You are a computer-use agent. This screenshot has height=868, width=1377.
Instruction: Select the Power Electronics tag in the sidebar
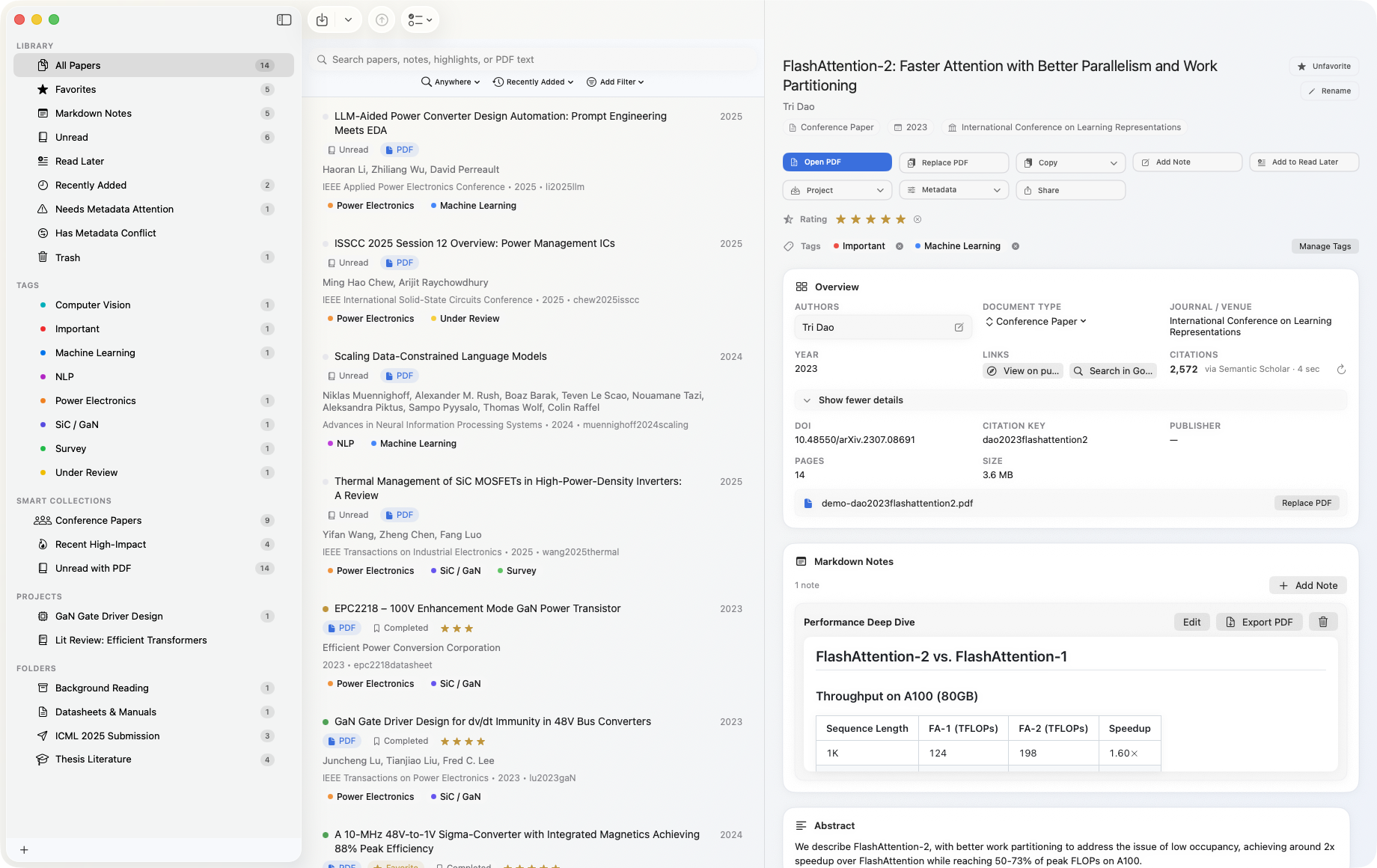[153, 400]
